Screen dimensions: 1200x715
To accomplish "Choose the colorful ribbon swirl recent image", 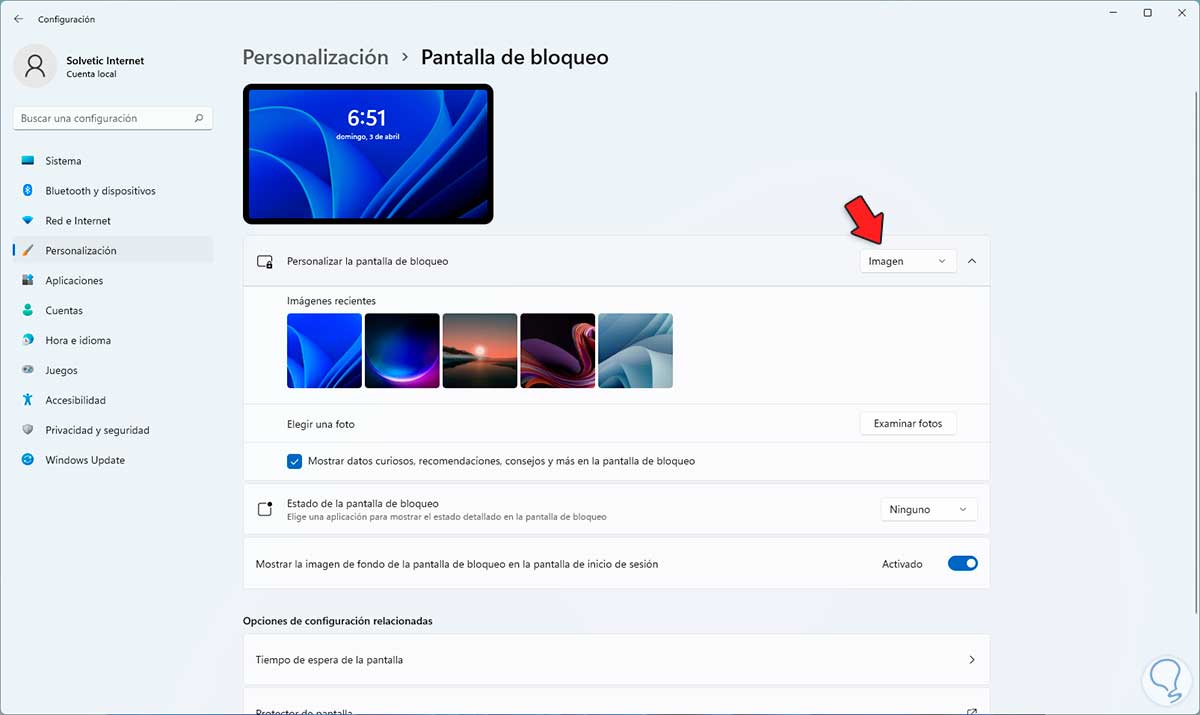I will pyautogui.click(x=558, y=351).
